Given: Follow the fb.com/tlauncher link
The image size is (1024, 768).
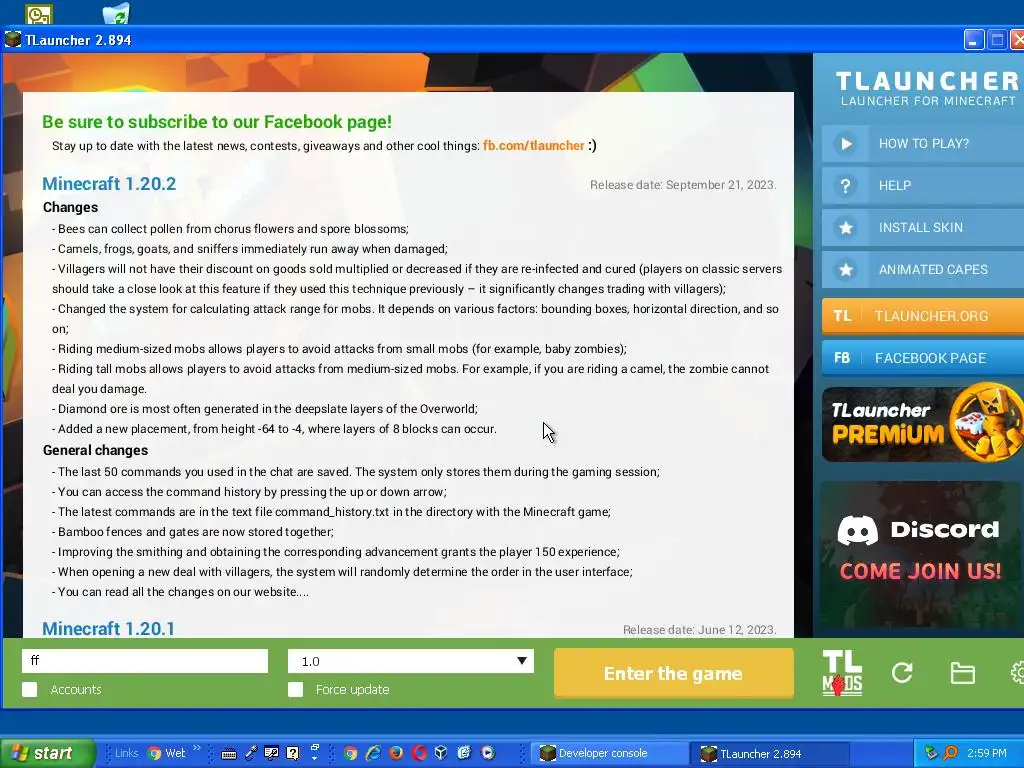Looking at the screenshot, I should [x=534, y=146].
